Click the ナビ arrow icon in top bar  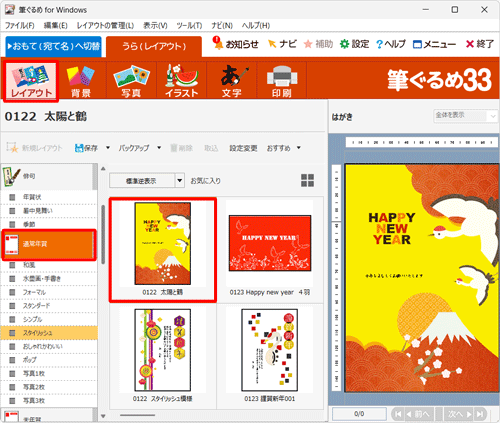272,44
